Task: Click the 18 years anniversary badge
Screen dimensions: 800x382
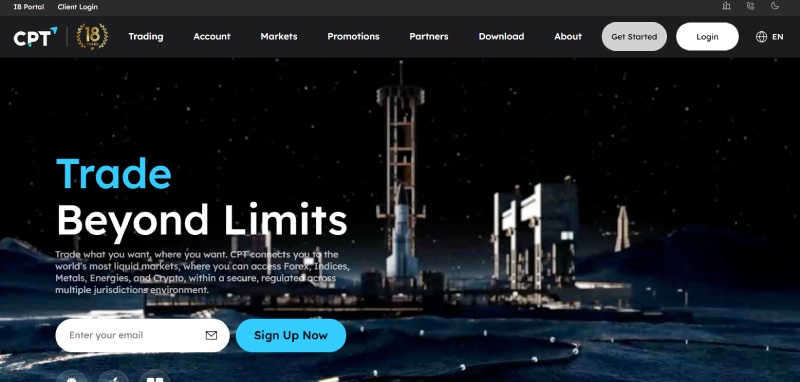Action: [x=92, y=36]
